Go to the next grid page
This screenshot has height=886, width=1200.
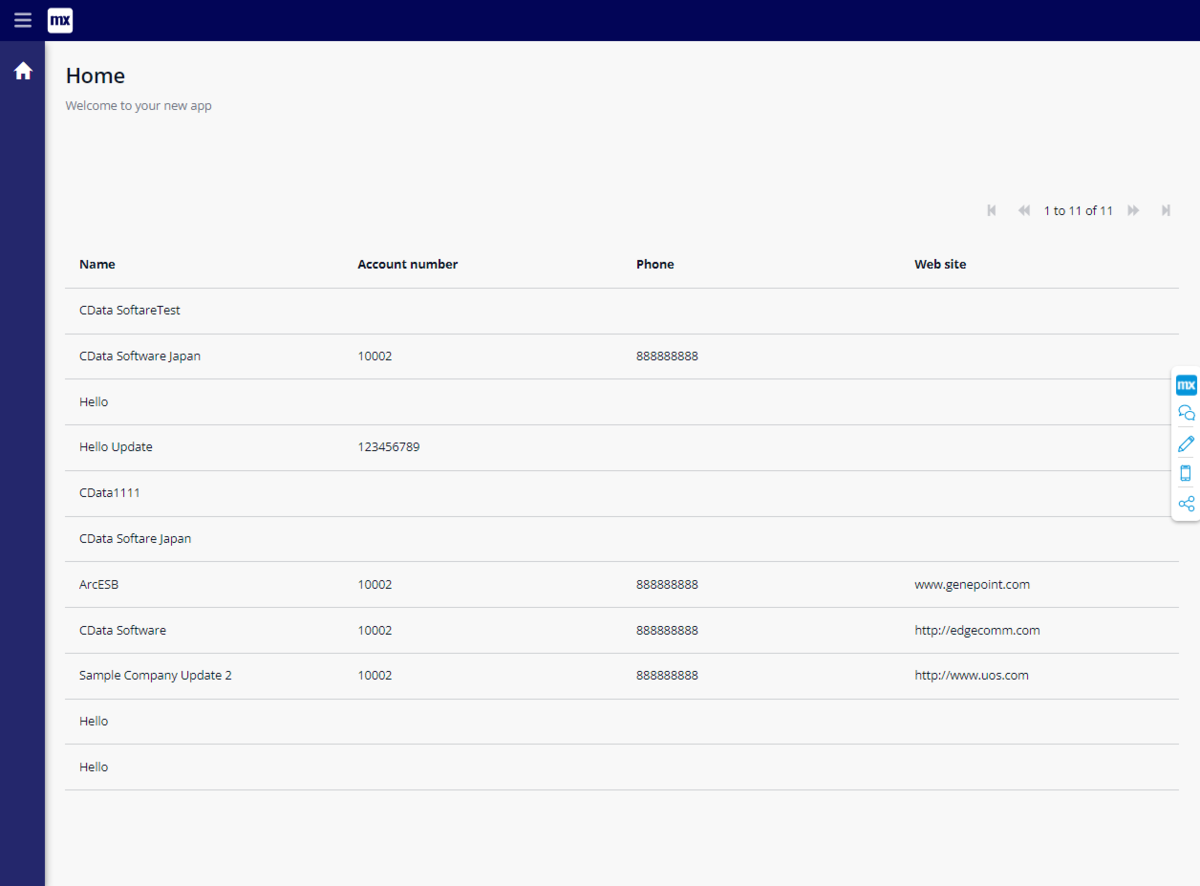(1134, 211)
